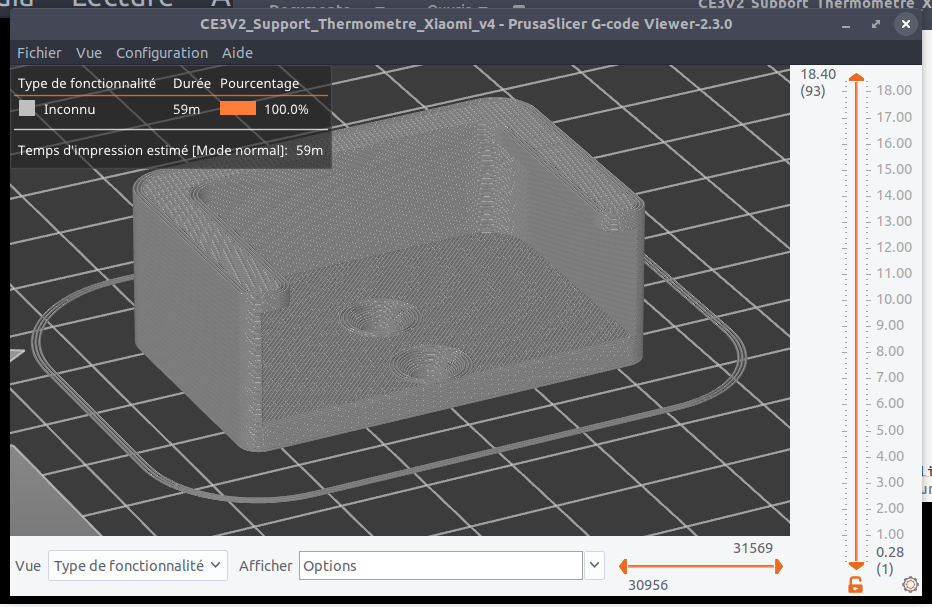Open the Fichier menu
This screenshot has width=932, height=607.
coord(39,53)
